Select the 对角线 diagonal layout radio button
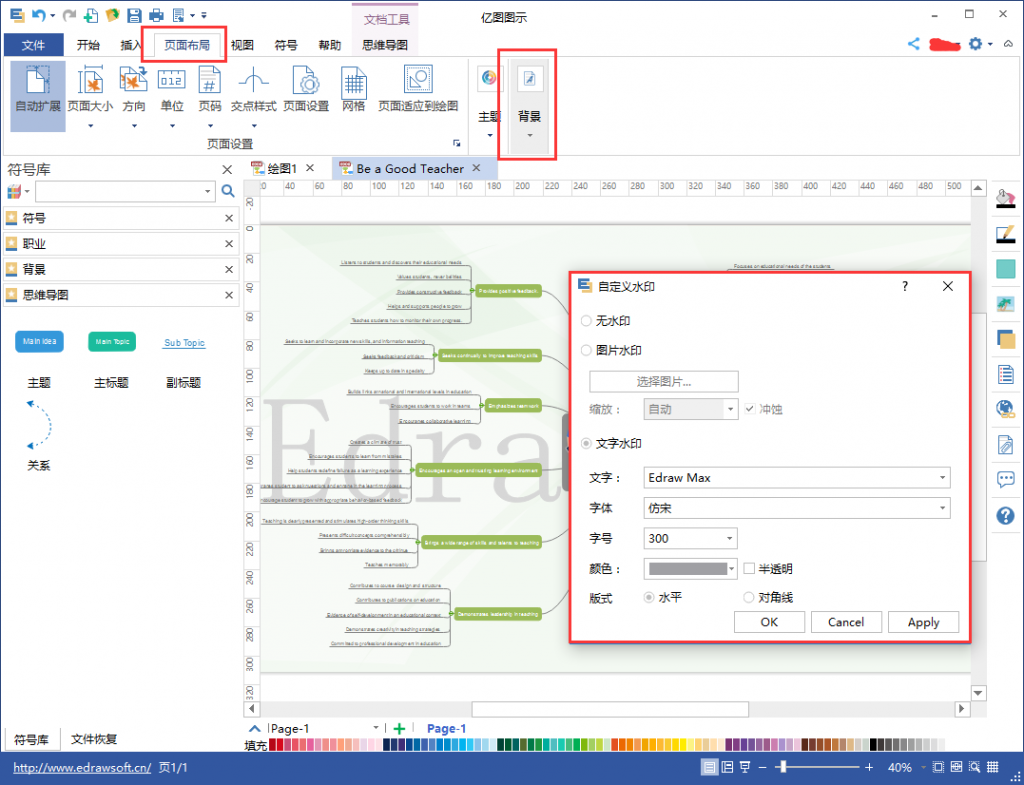Viewport: 1024px width, 785px height. click(x=748, y=597)
